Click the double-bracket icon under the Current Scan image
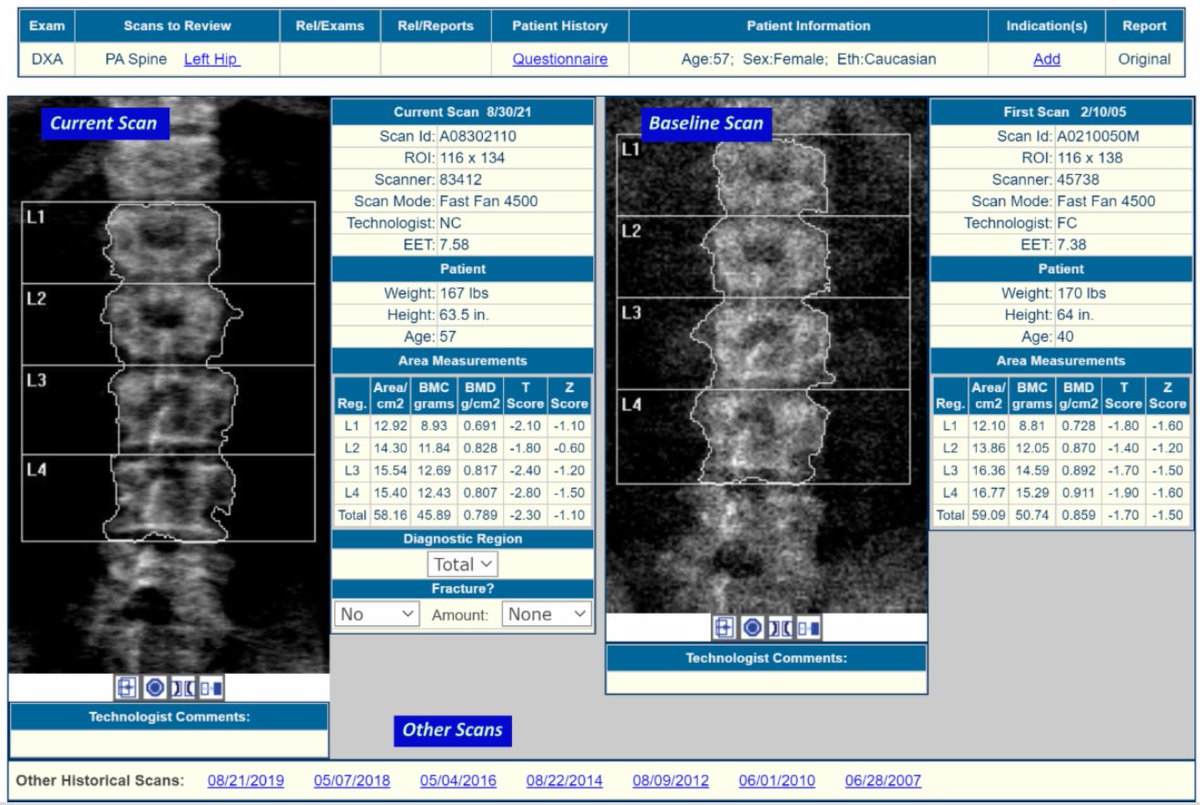Viewport: 1200px width, 805px height. click(x=183, y=688)
